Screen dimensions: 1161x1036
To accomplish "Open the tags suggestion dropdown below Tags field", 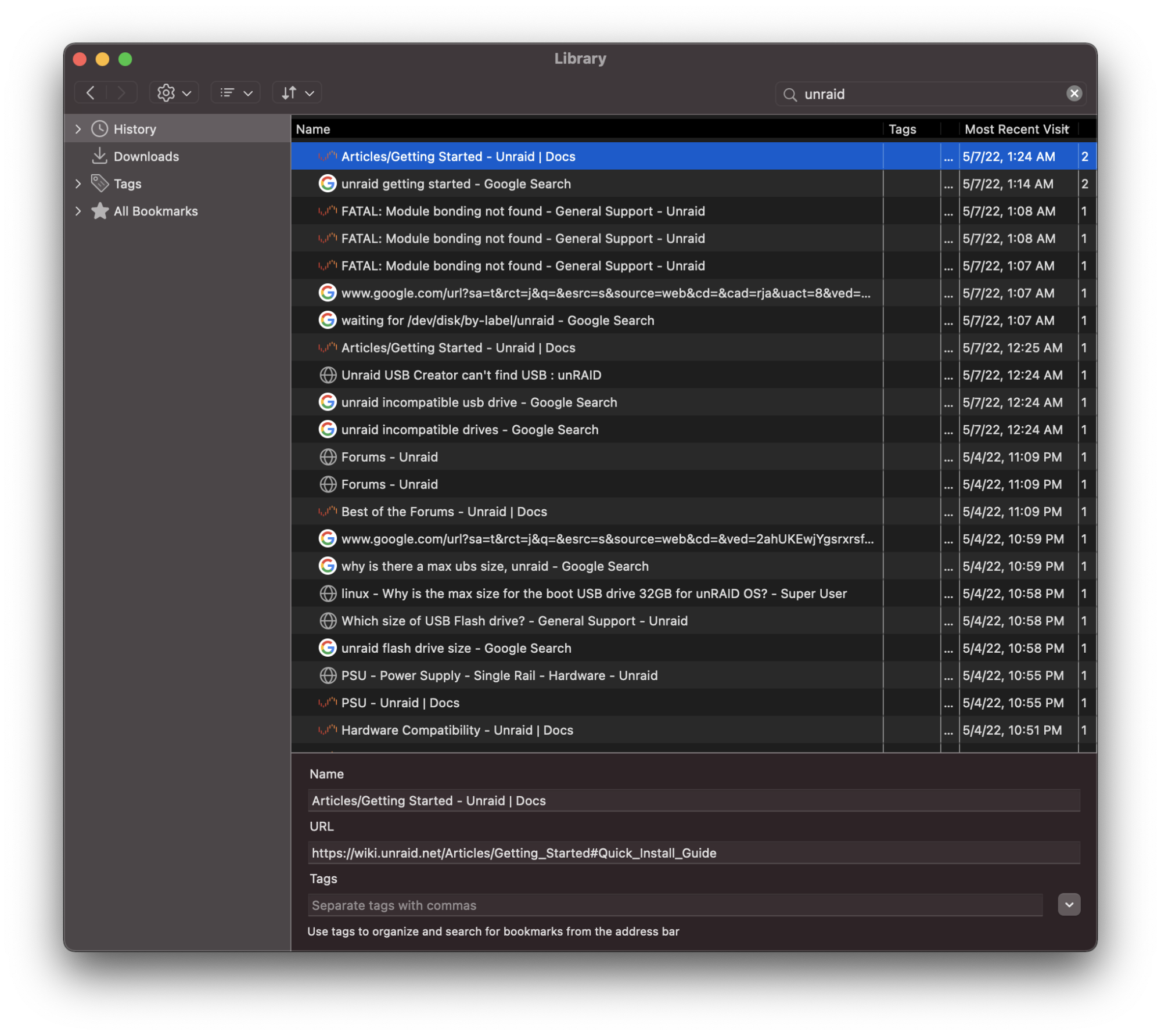I will tap(1068, 904).
